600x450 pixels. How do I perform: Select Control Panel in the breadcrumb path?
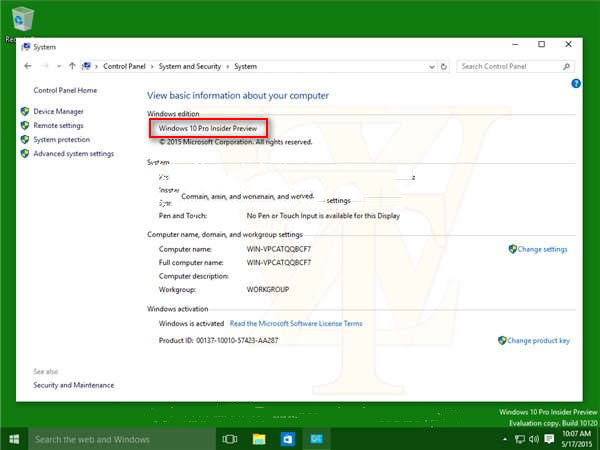coord(124,66)
